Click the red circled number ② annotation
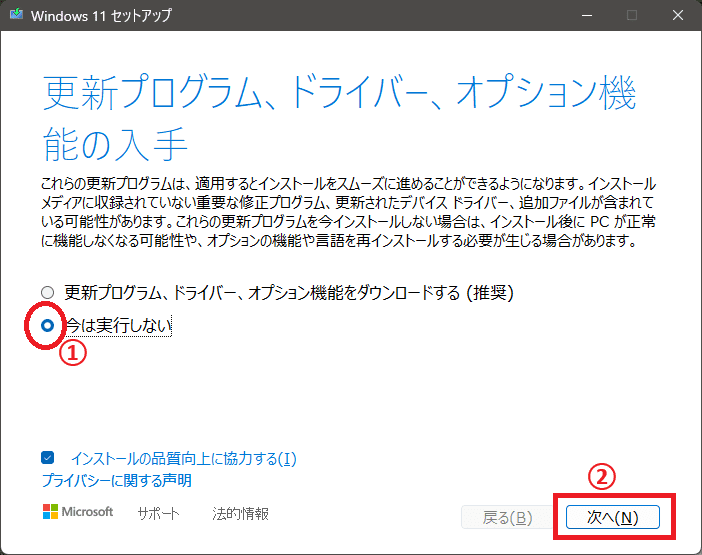 coord(600,479)
